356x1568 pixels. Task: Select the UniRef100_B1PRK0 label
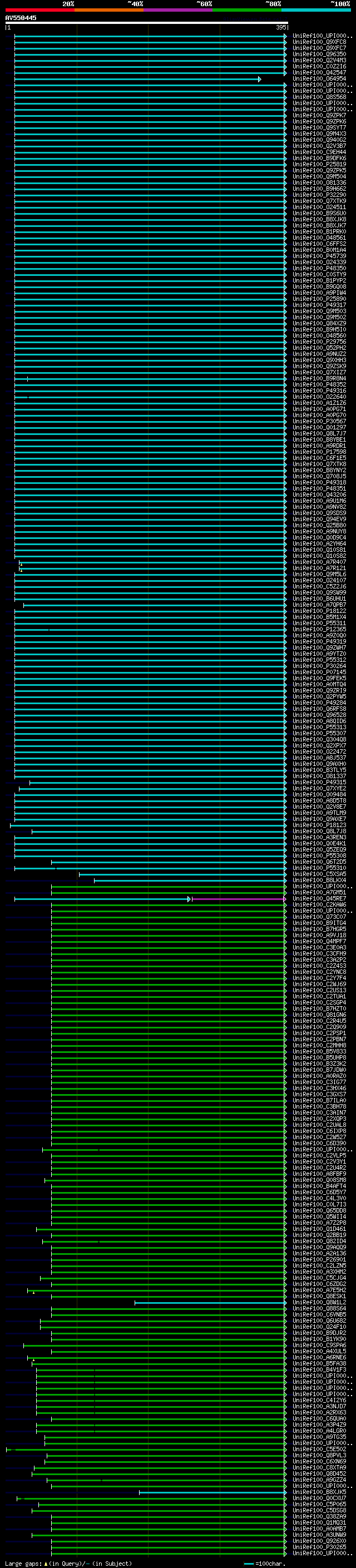click(319, 231)
